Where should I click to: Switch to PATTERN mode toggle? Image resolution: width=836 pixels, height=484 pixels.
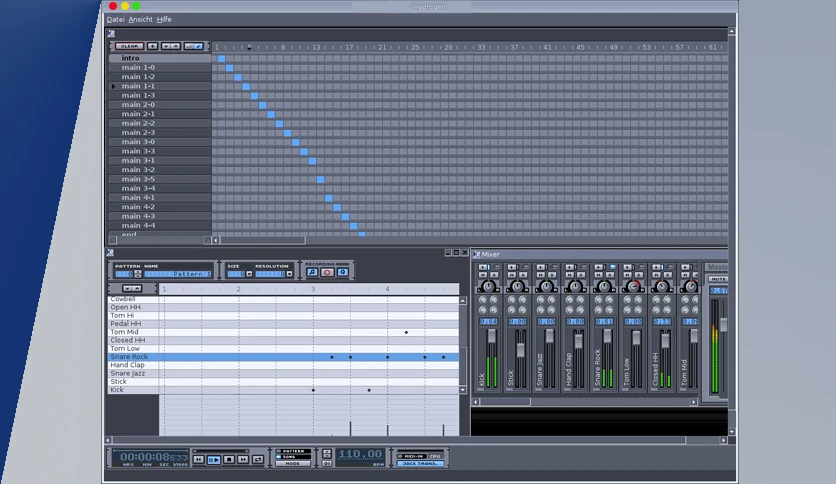[293, 451]
